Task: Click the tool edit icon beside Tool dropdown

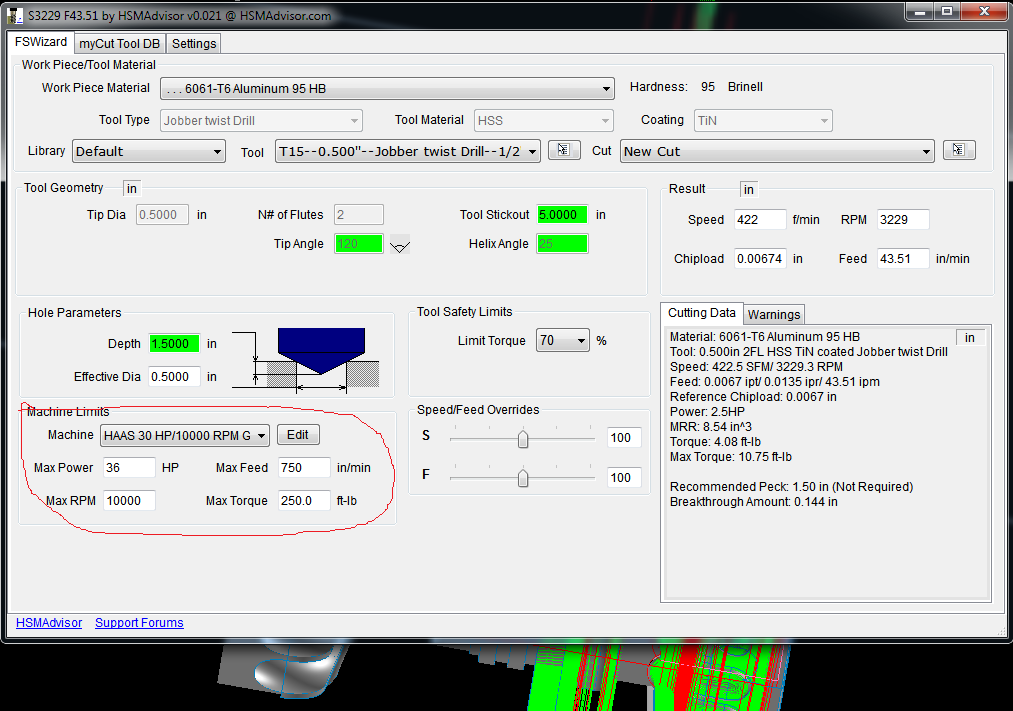Action: point(564,151)
